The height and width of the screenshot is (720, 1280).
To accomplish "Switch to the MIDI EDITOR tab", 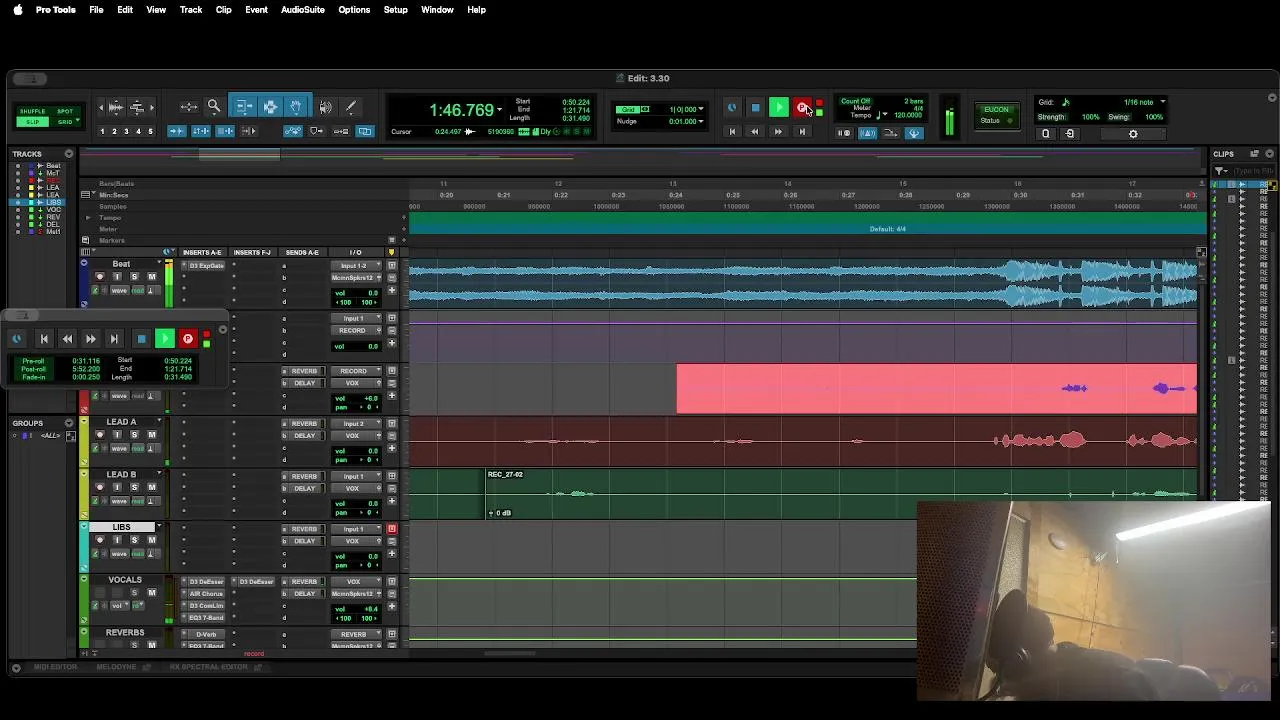I will [55, 667].
